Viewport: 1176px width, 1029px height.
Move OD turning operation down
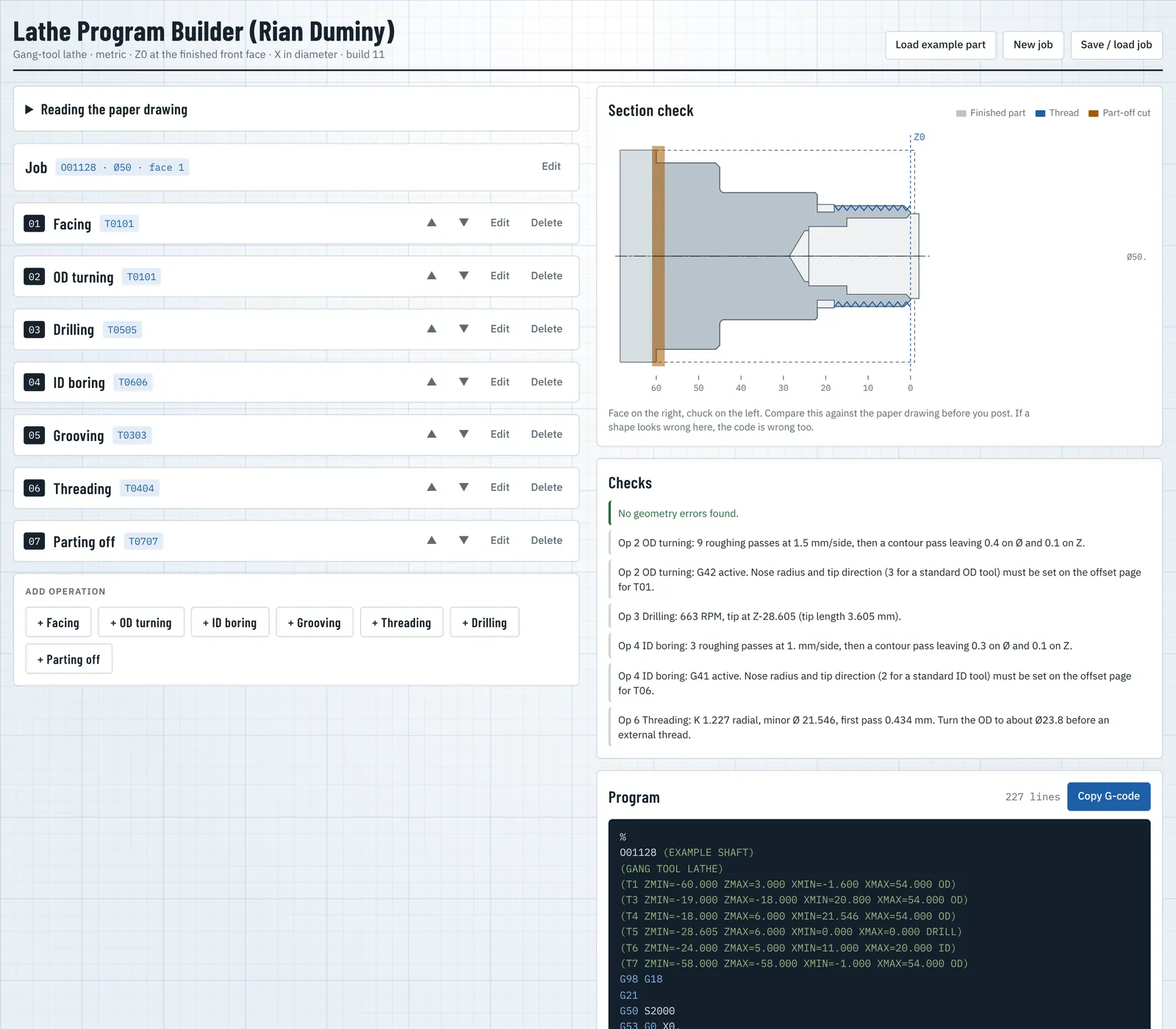point(464,276)
